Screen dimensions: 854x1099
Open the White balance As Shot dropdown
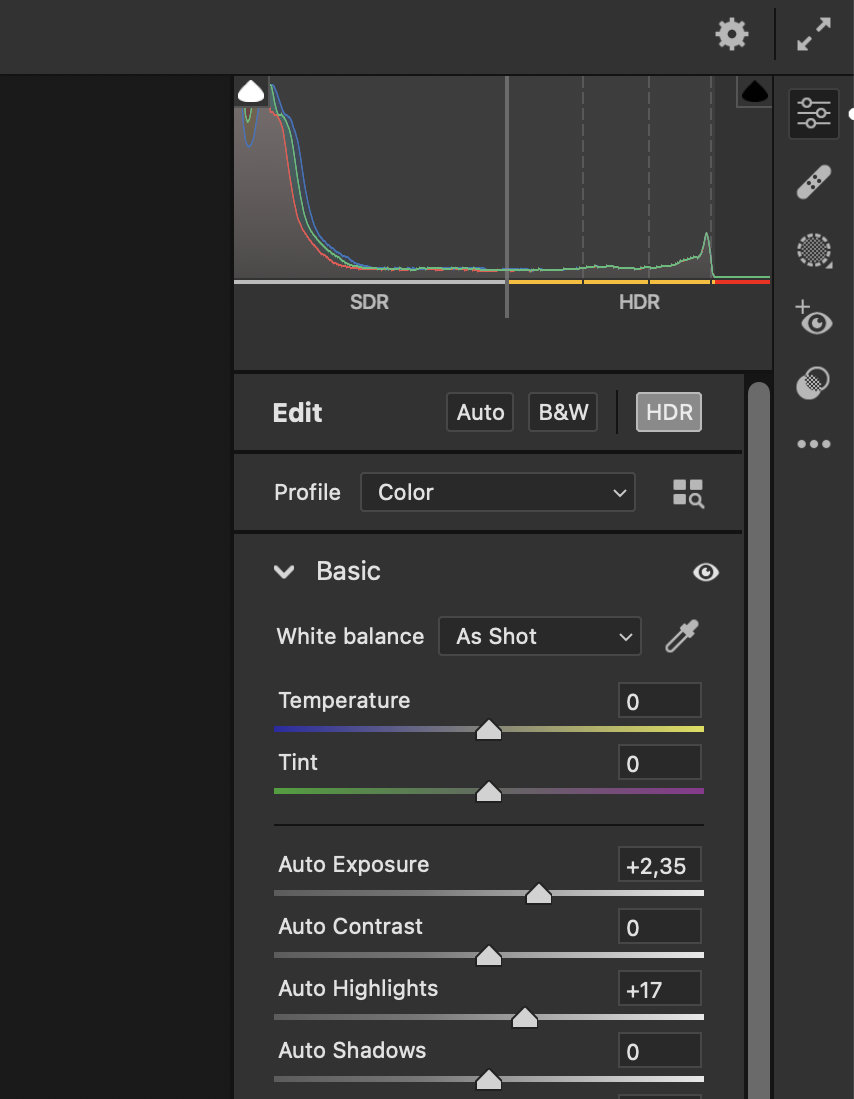[x=540, y=636]
